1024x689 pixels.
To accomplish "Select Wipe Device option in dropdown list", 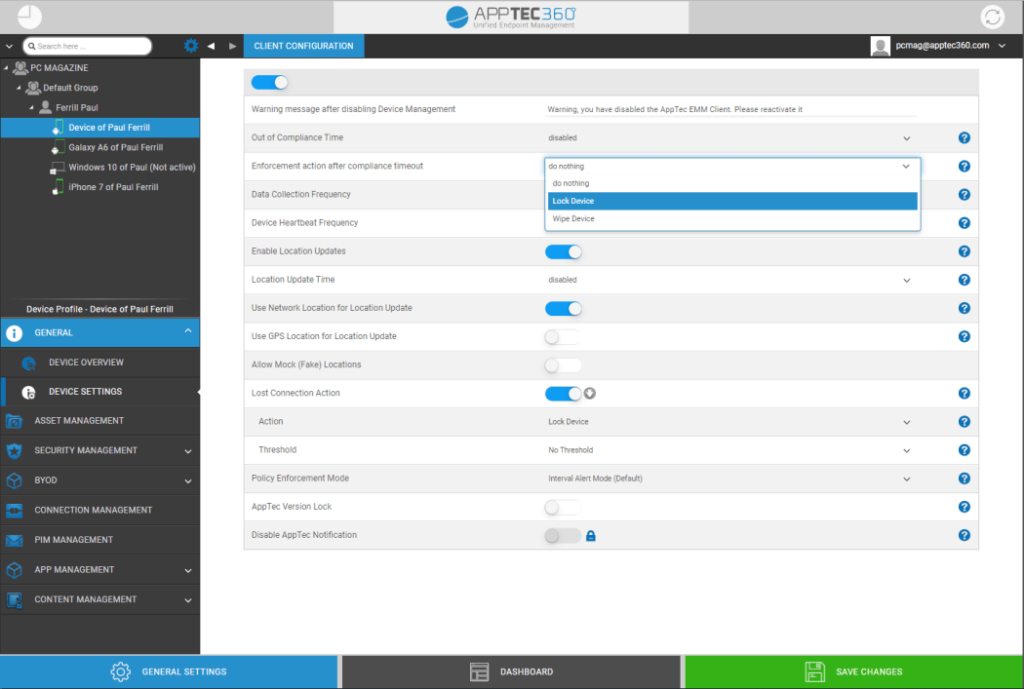I will coord(732,219).
